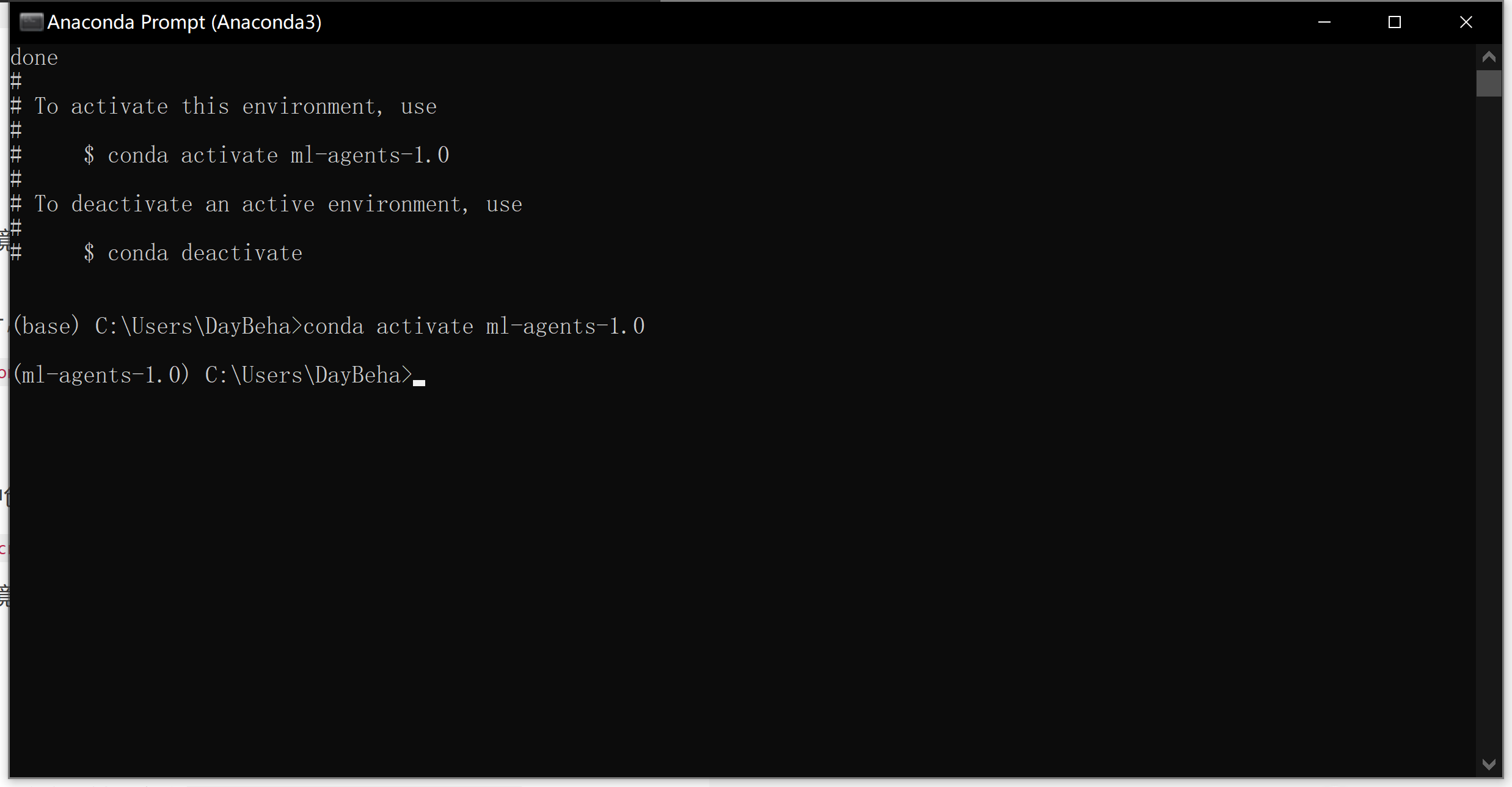Click an empty area of the terminal
The width and height of the screenshot is (1512, 787).
click(733, 550)
